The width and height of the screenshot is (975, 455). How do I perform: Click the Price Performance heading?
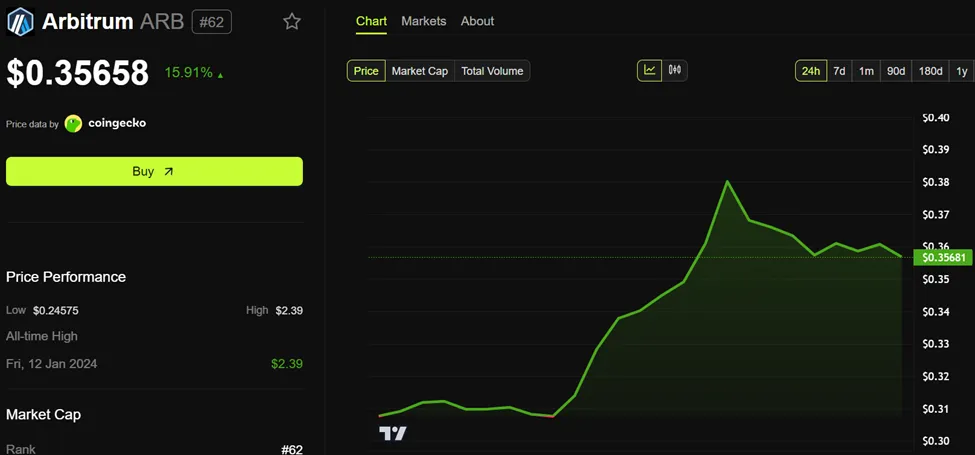tap(66, 277)
